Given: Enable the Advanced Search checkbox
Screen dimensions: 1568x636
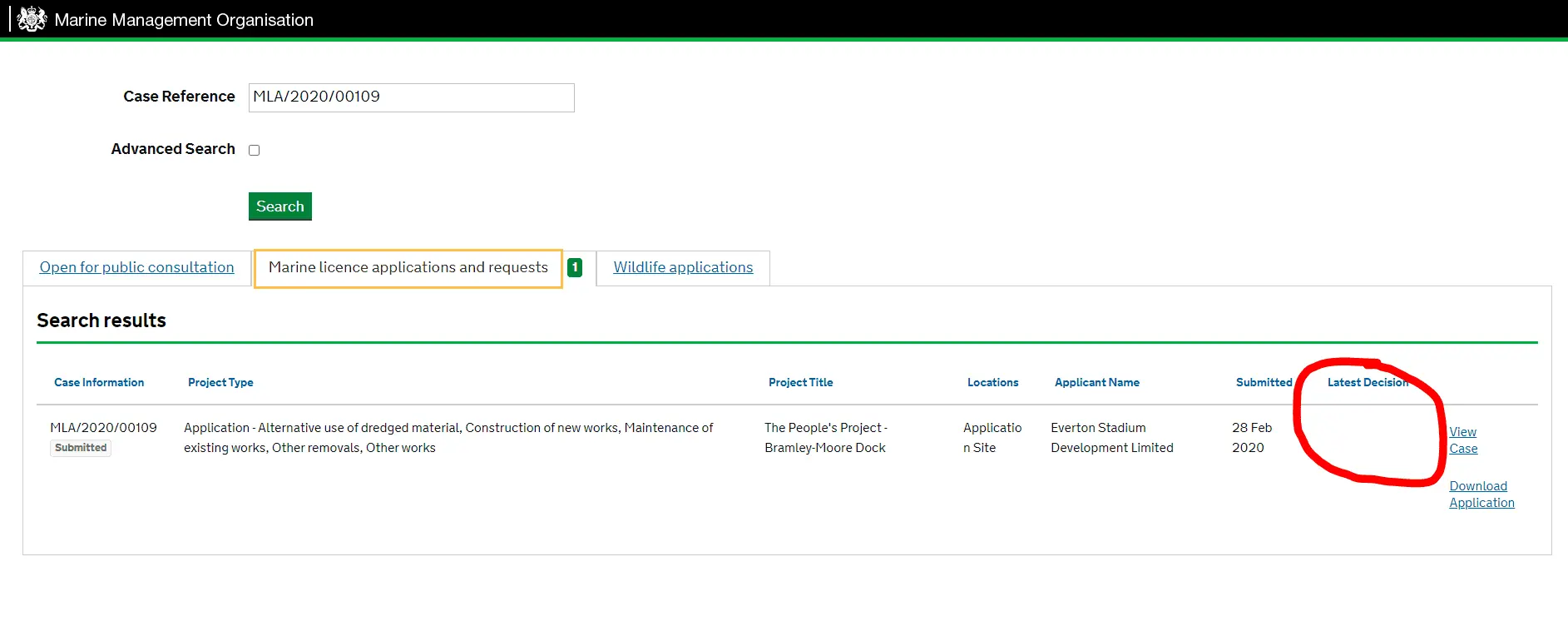Looking at the screenshot, I should point(255,151).
